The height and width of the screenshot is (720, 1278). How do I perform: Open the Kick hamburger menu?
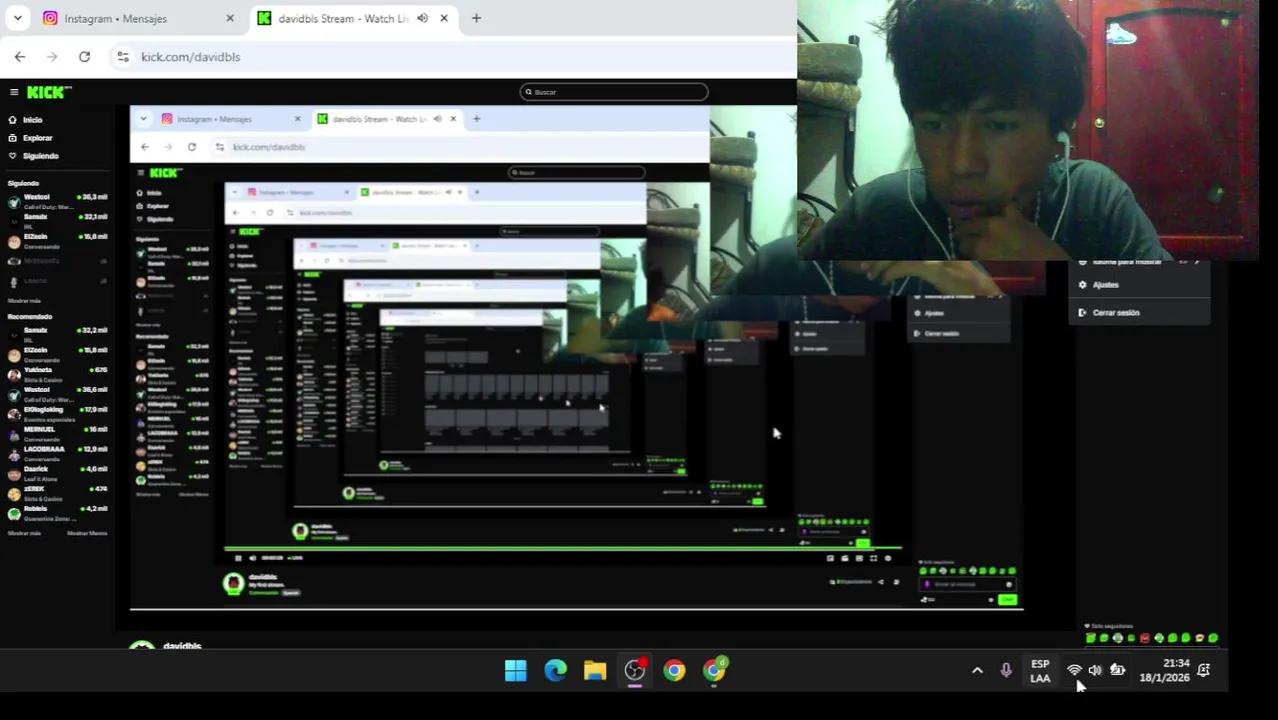pos(14,92)
